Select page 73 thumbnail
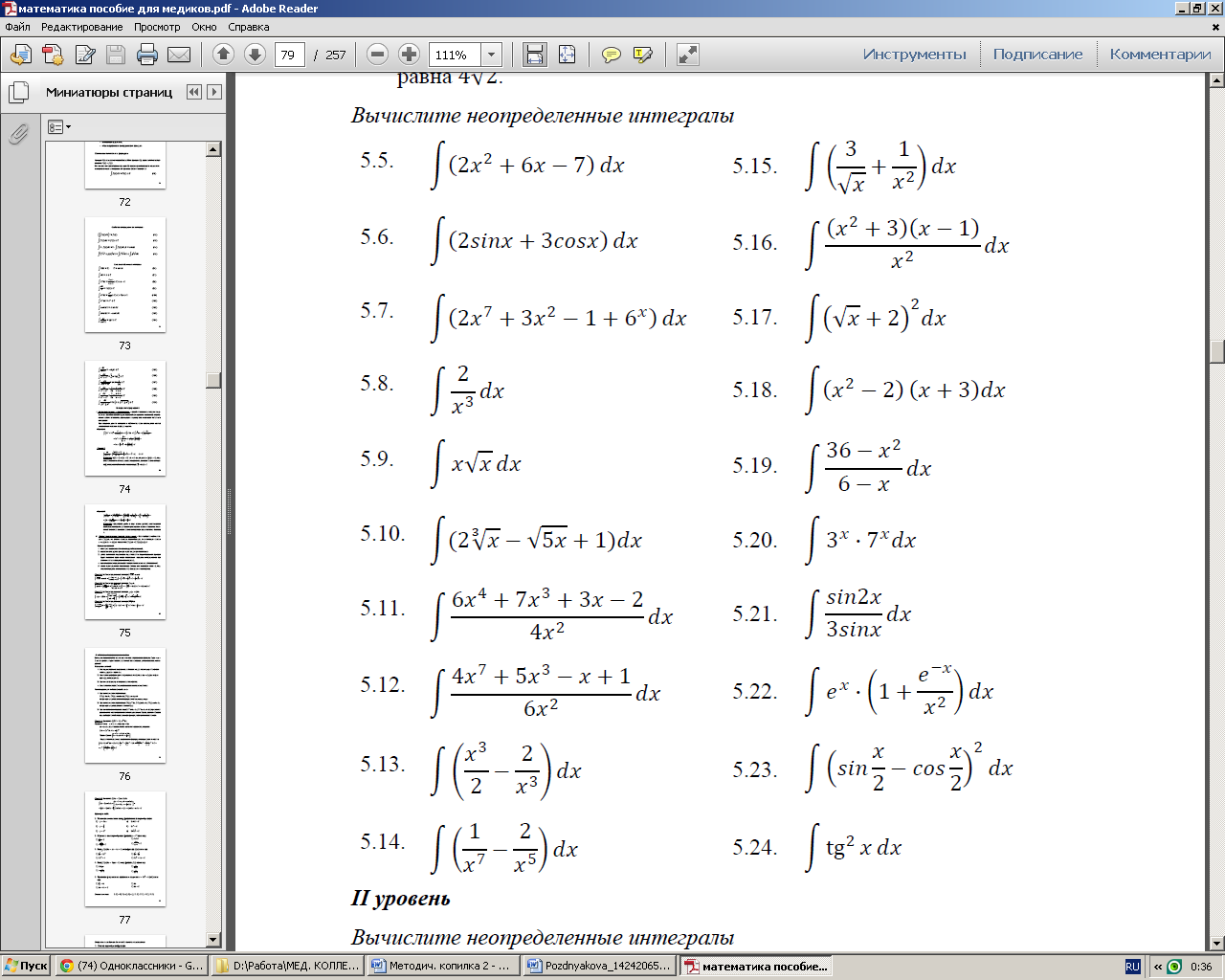The height and width of the screenshot is (980, 1225). pyautogui.click(x=124, y=275)
